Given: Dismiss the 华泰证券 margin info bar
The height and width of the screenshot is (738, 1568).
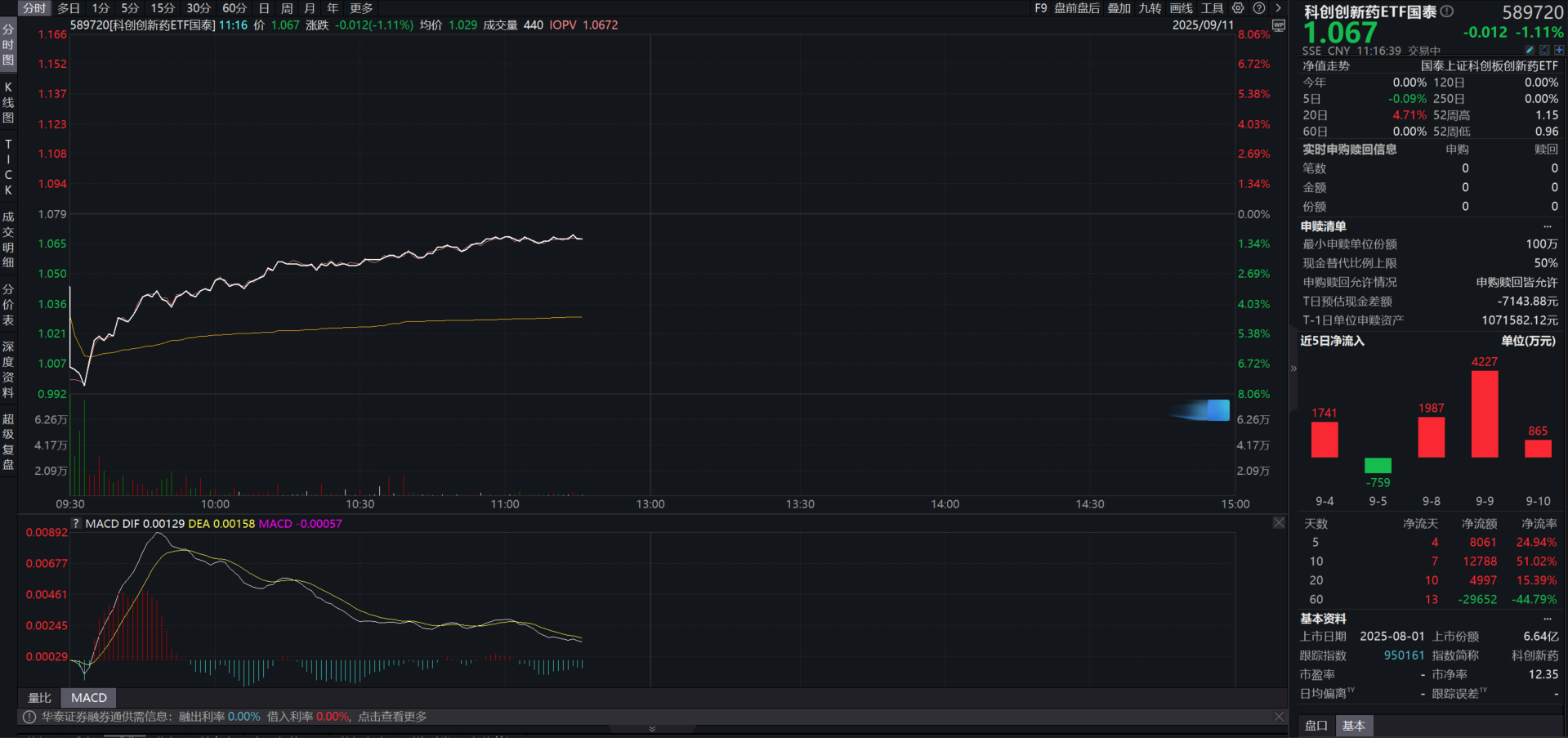Looking at the screenshot, I should (x=1279, y=717).
